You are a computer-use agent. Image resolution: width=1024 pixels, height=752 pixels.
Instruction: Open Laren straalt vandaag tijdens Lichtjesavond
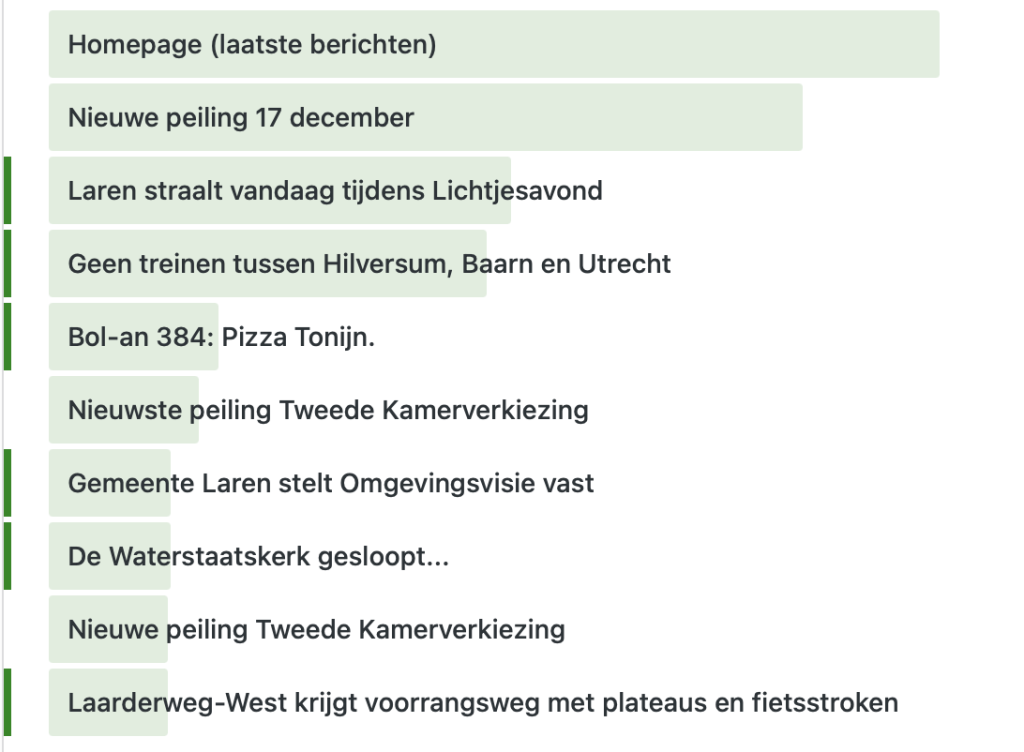click(335, 191)
